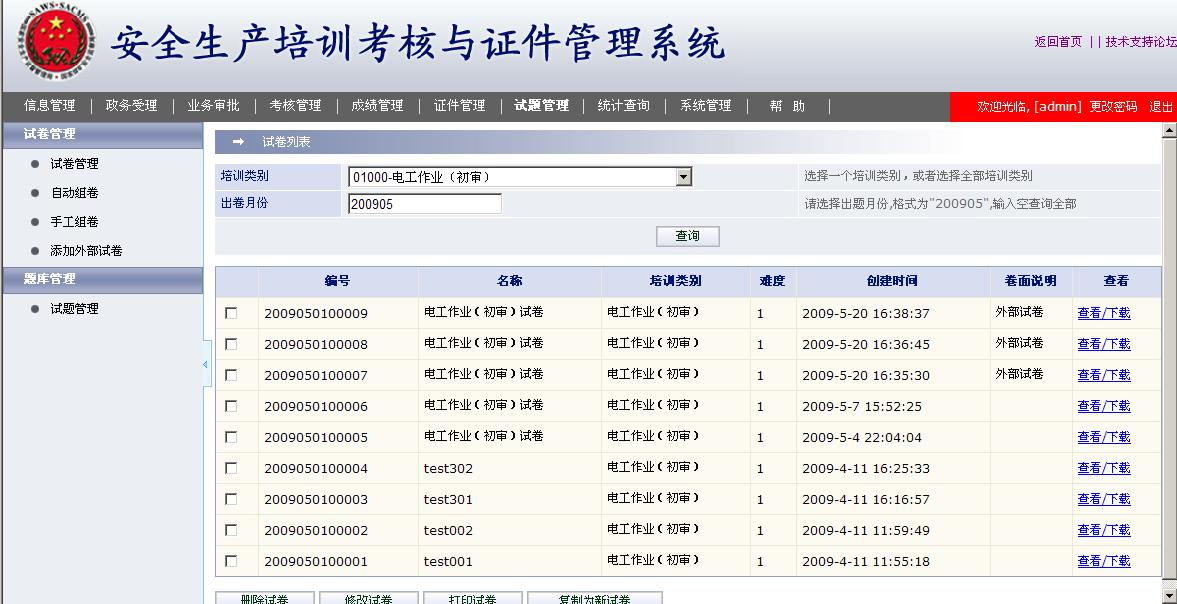The image size is (1177, 604).
Task: Open the 帮助 menu
Action: pyautogui.click(x=787, y=106)
